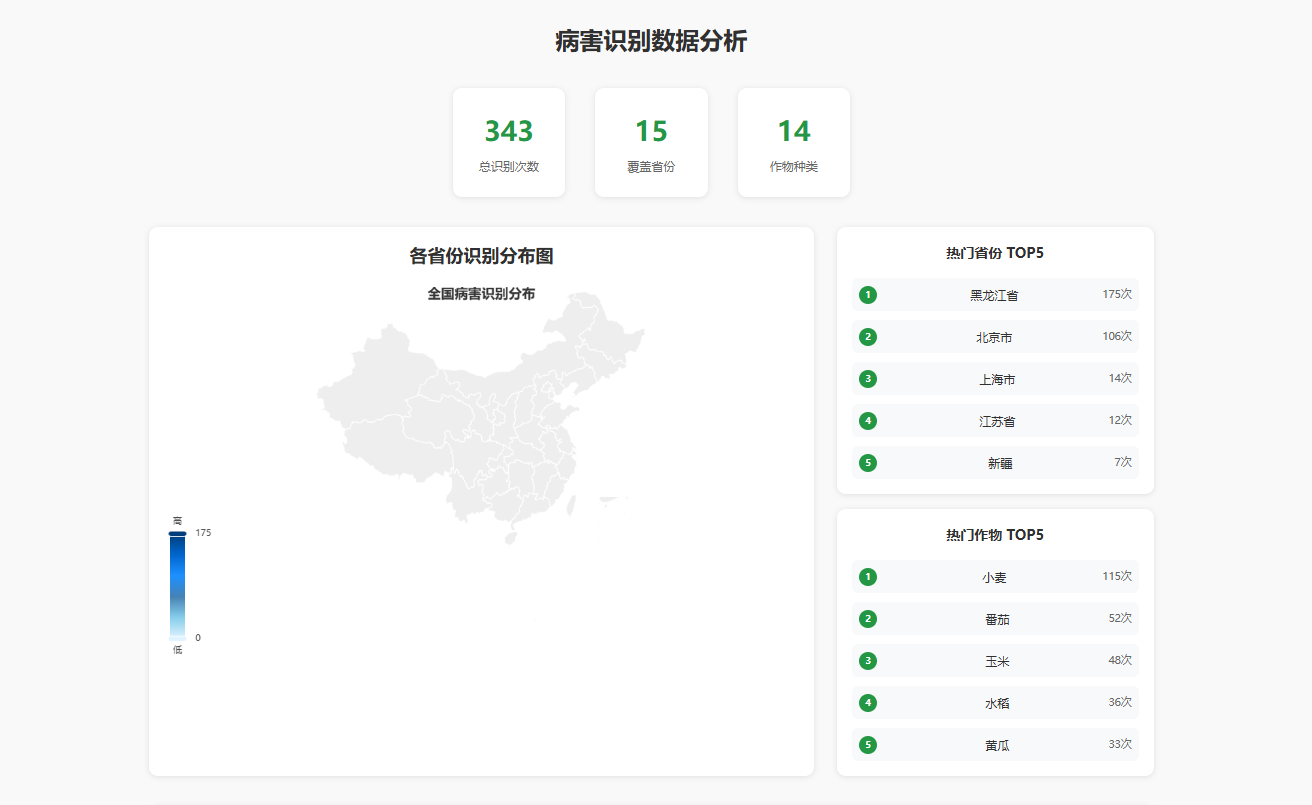Click the 全国病害识别分布 chart title

point(481,294)
